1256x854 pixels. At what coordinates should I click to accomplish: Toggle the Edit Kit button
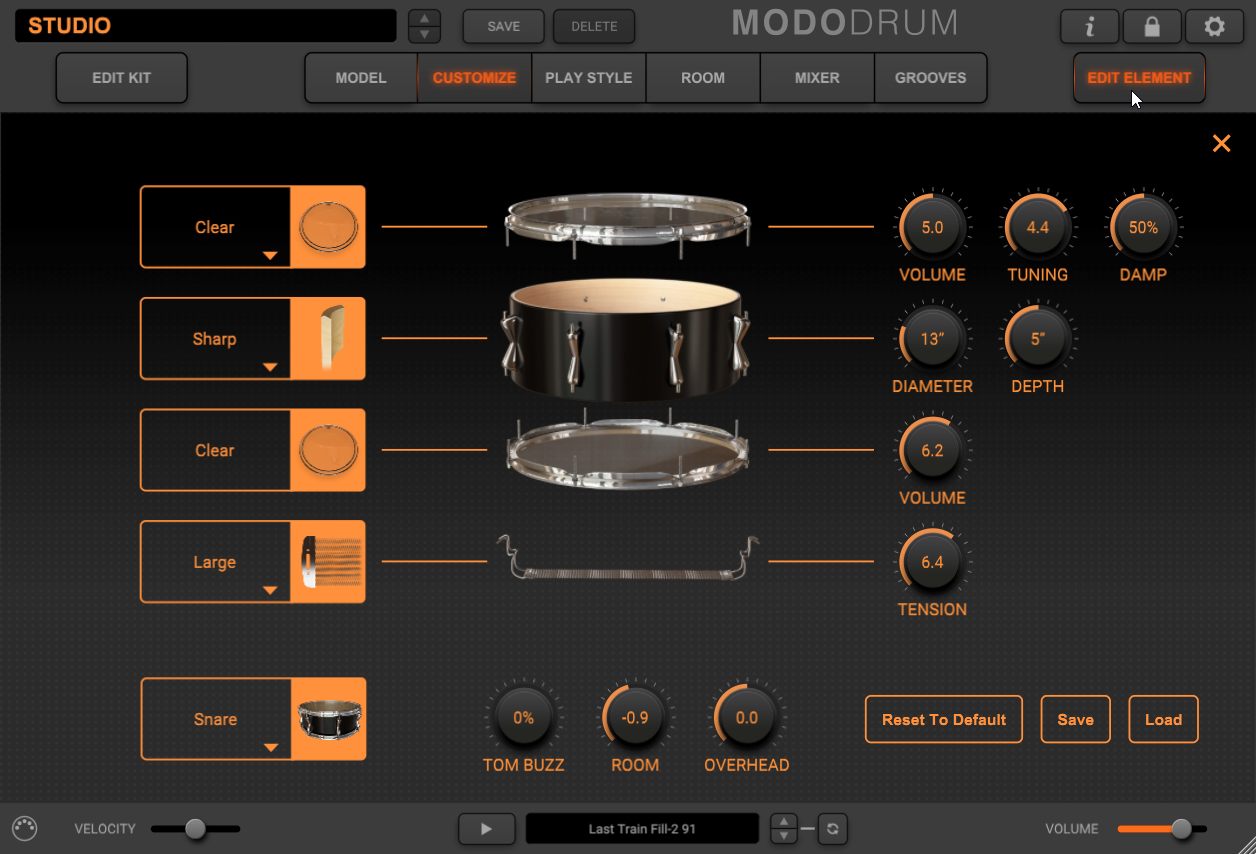click(121, 78)
